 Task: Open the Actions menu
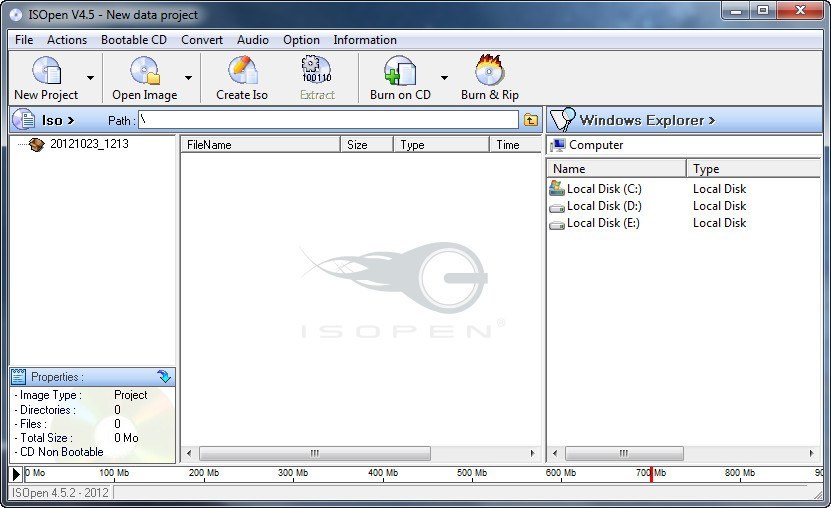click(67, 40)
